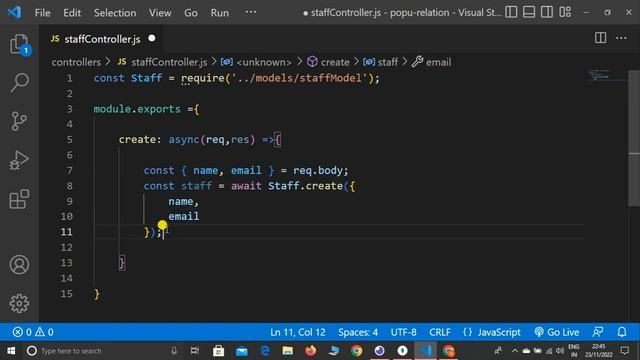The width and height of the screenshot is (640, 360).
Task: Split the editor to the right
Action: (600, 38)
